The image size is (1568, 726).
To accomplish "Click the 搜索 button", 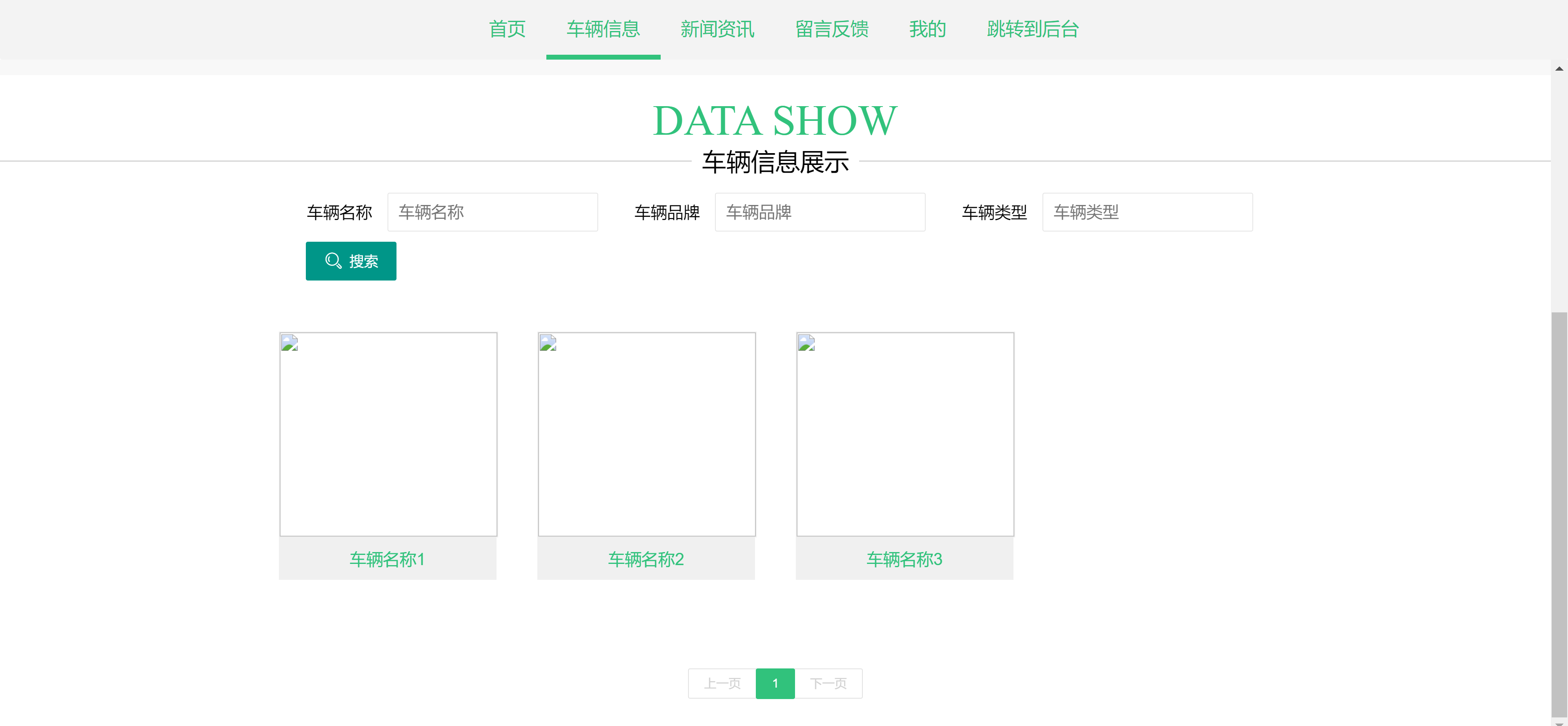I will [x=351, y=261].
